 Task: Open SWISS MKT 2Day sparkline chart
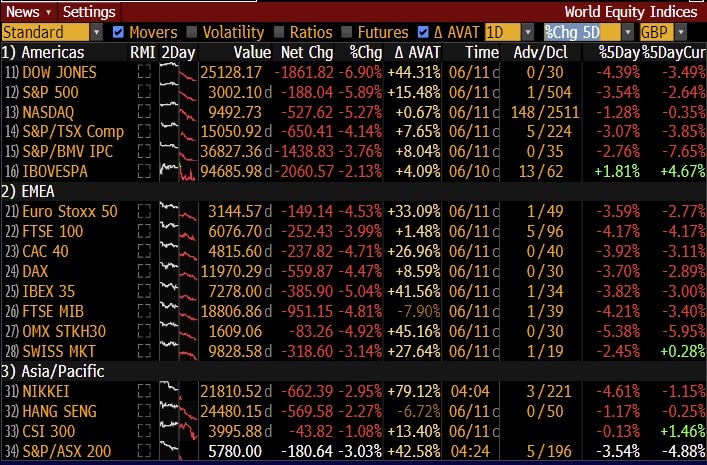[179, 351]
